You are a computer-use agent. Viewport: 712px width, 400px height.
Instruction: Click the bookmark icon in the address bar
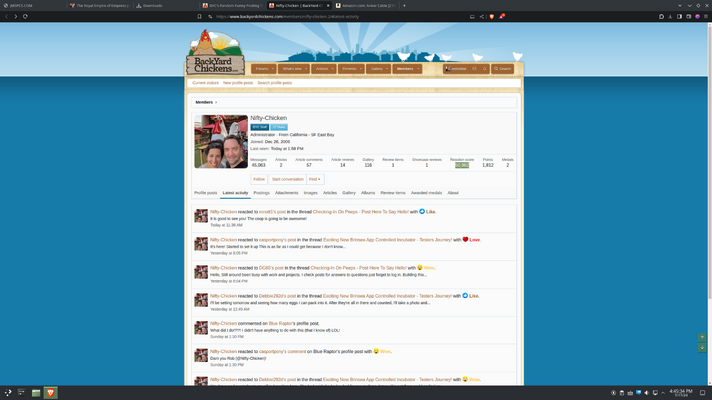click(x=199, y=16)
